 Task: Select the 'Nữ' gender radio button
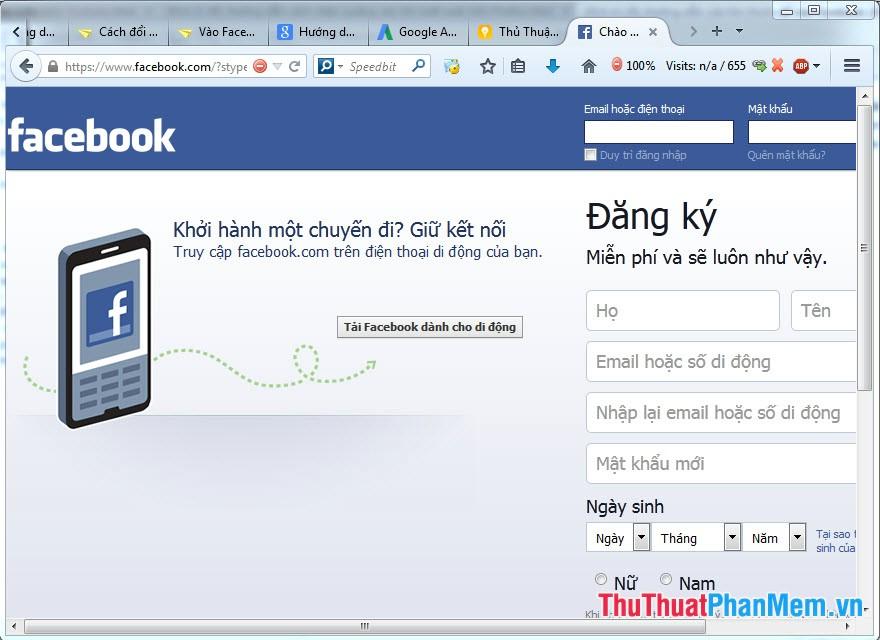[601, 579]
